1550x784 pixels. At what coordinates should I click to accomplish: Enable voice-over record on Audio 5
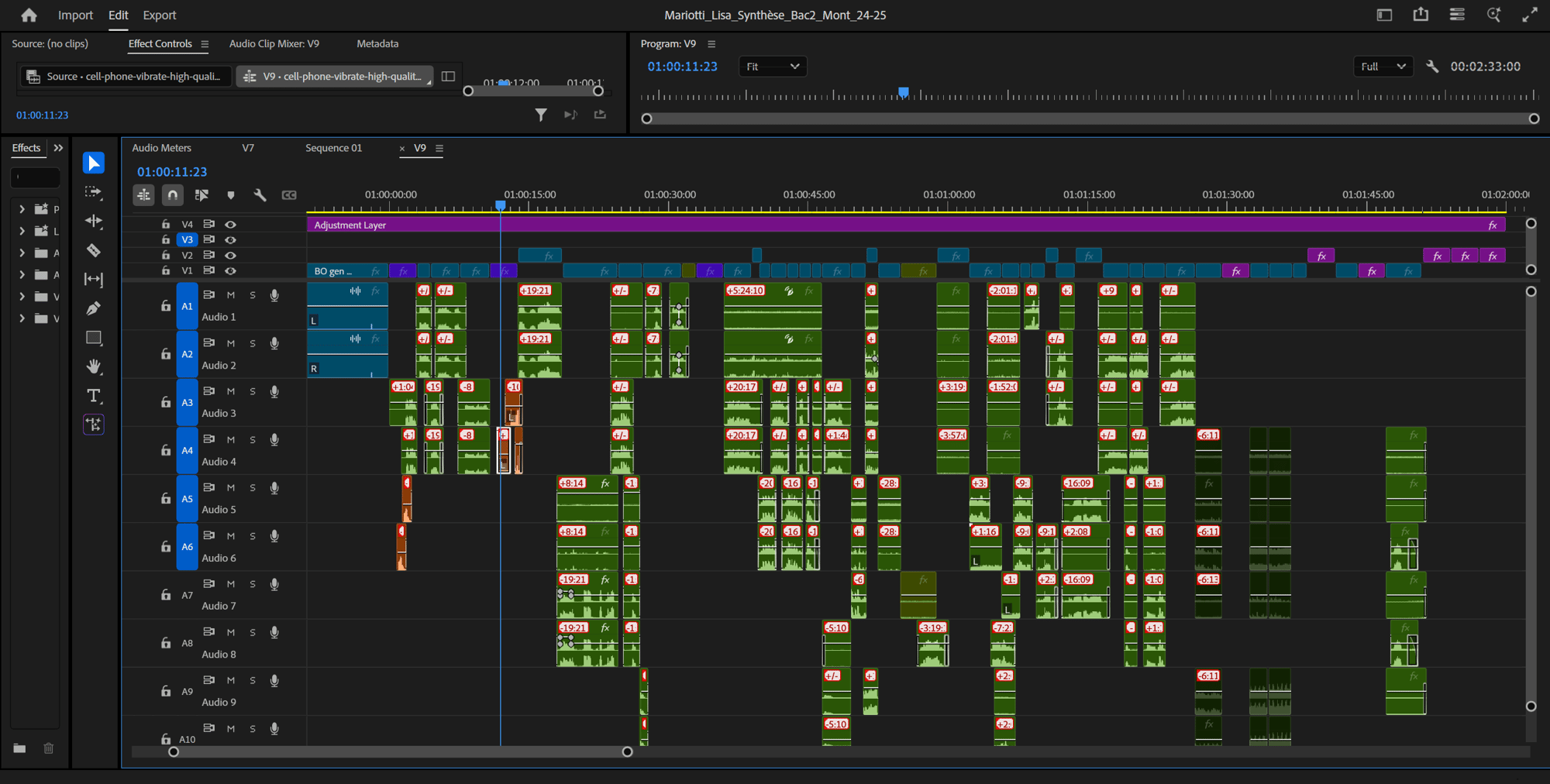274,488
